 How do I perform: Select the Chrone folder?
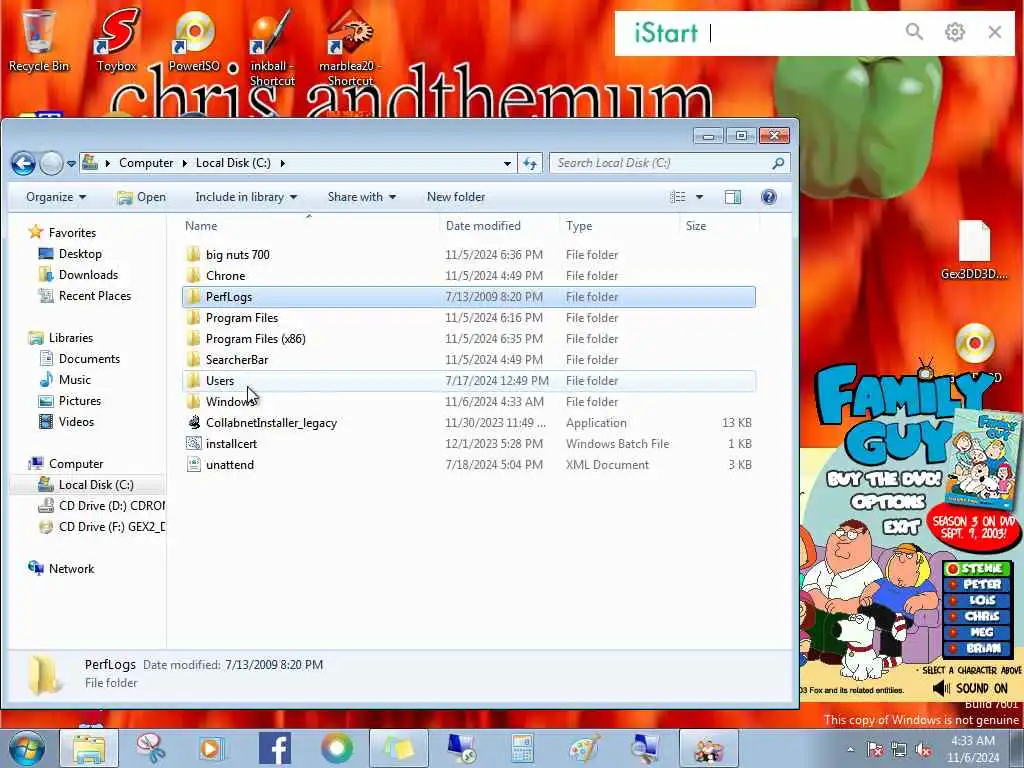pos(469,276)
